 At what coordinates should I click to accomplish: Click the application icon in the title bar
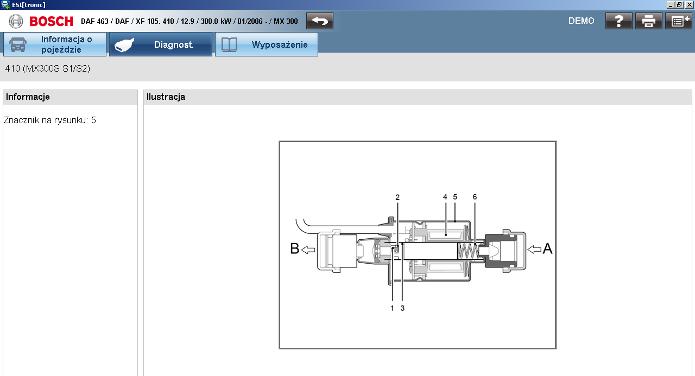coord(5,4)
